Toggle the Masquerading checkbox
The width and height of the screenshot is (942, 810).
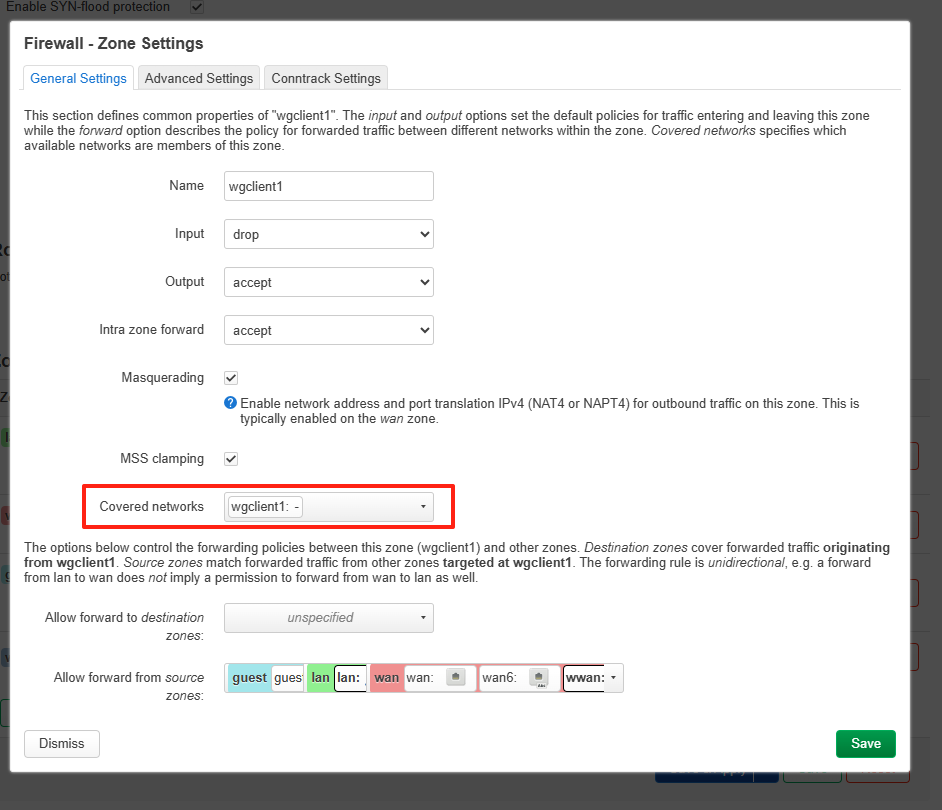coord(231,378)
